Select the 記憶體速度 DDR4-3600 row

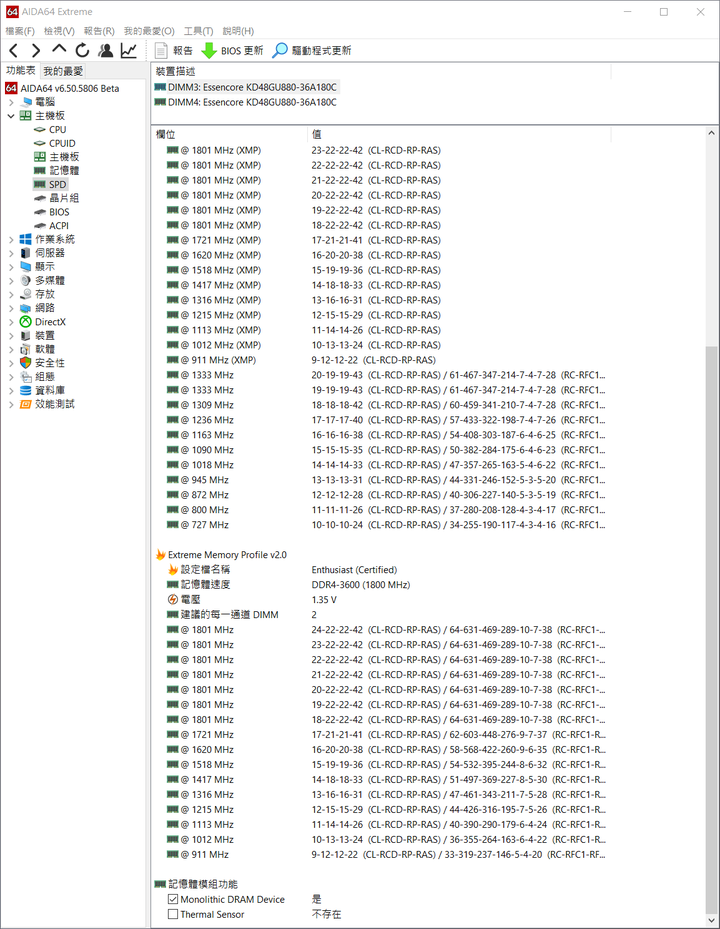[382, 585]
